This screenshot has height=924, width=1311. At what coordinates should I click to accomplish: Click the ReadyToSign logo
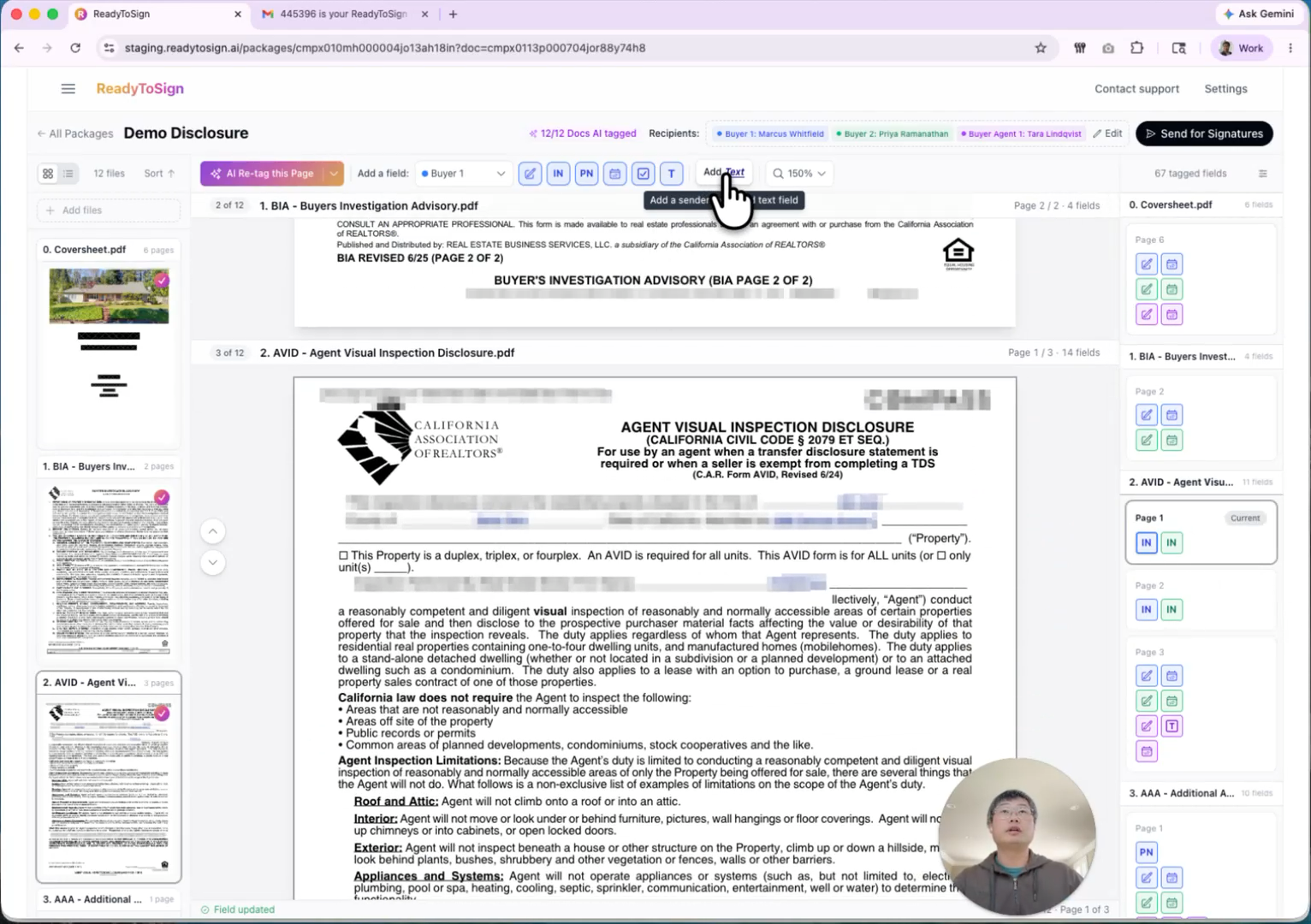point(139,89)
